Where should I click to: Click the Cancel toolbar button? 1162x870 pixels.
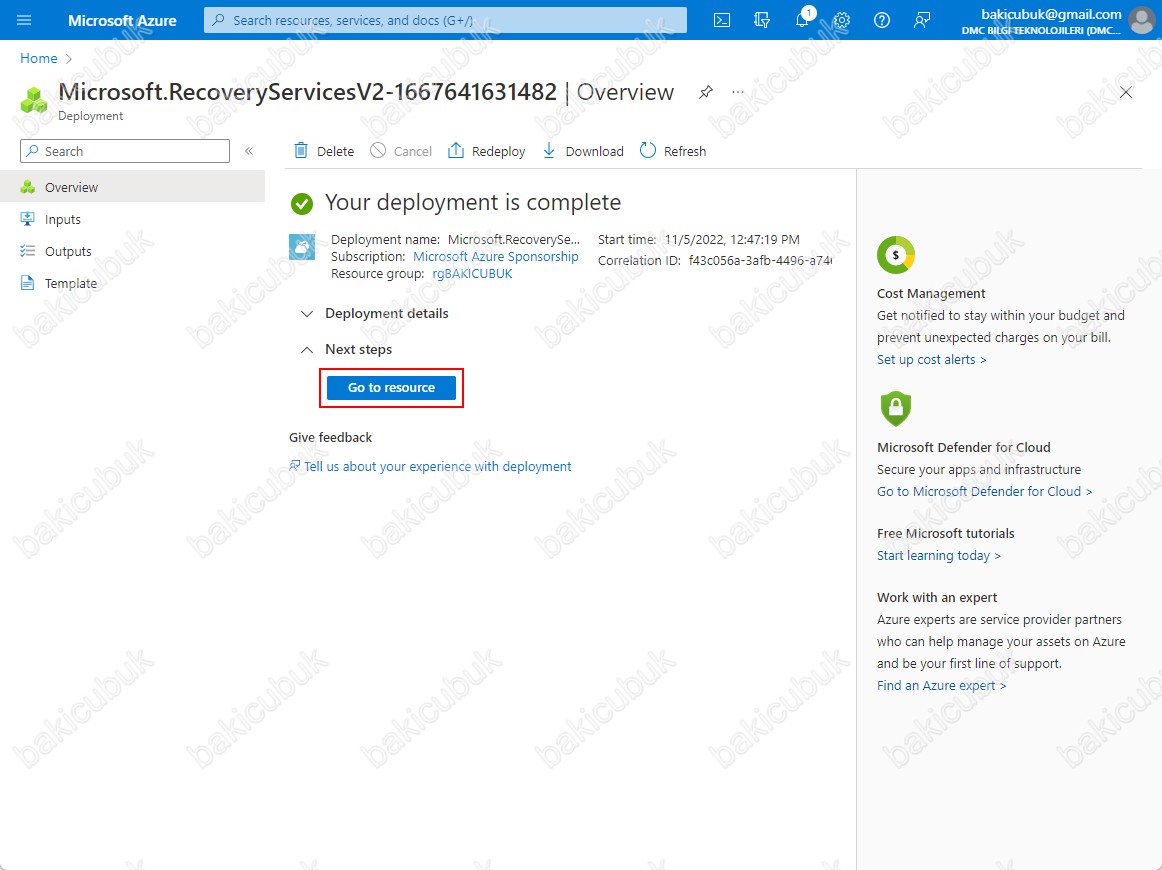pyautogui.click(x=401, y=151)
